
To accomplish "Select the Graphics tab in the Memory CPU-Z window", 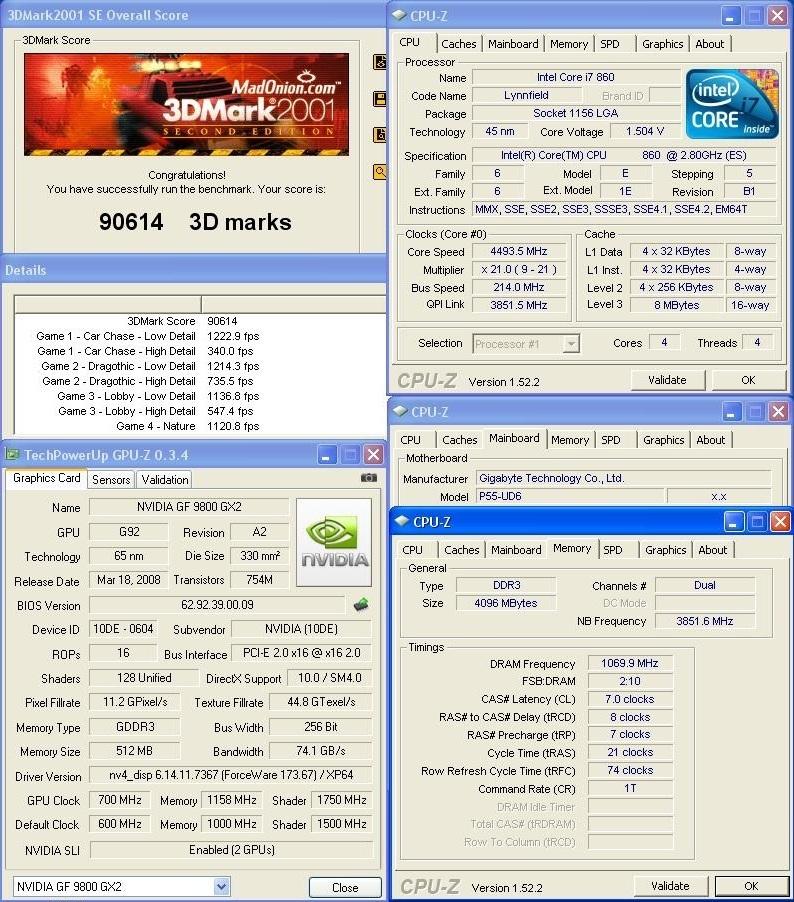I will tap(666, 550).
